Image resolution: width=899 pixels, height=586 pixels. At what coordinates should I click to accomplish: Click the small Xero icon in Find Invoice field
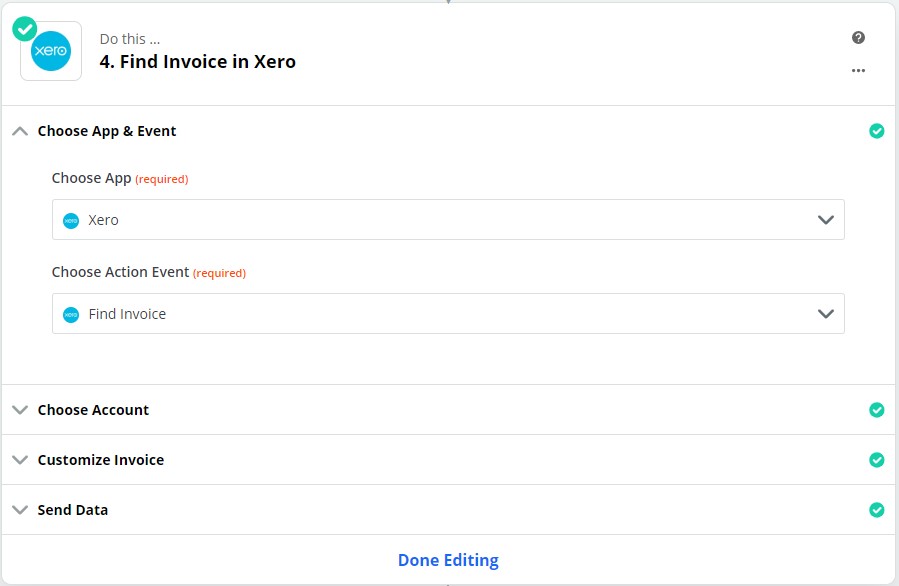pos(71,315)
